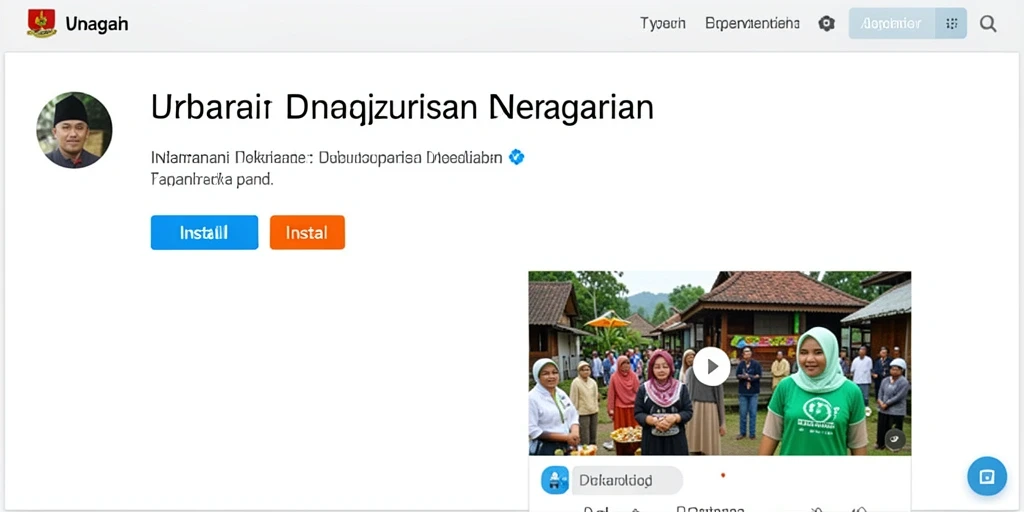Open the Typech menu item

(663, 24)
